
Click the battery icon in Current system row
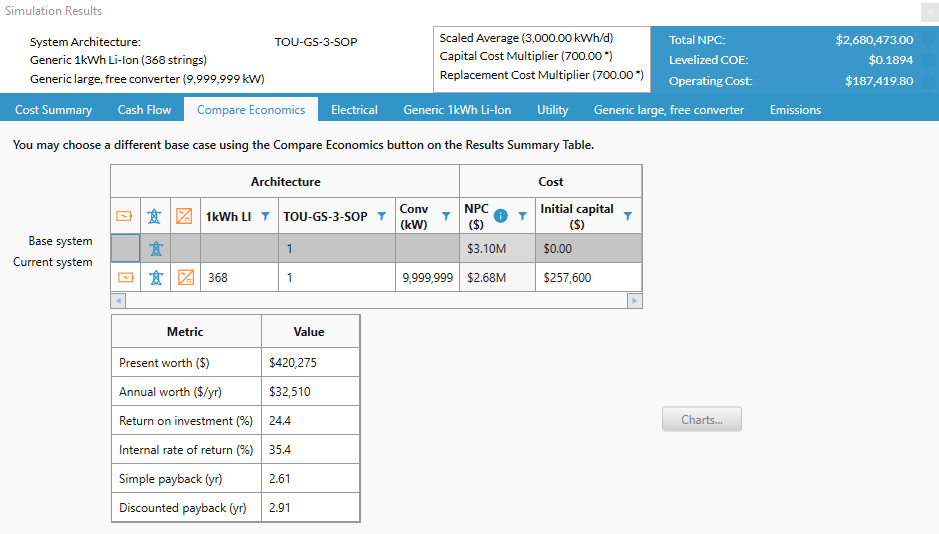pyautogui.click(x=126, y=277)
